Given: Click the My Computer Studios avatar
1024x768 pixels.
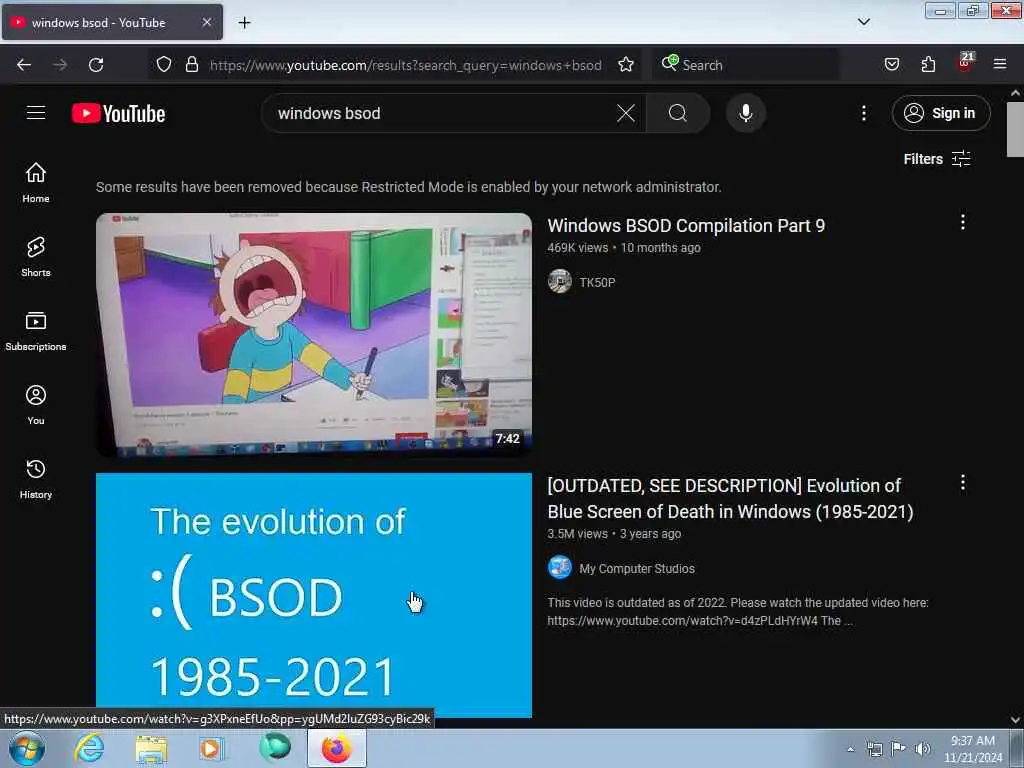Looking at the screenshot, I should coord(560,568).
